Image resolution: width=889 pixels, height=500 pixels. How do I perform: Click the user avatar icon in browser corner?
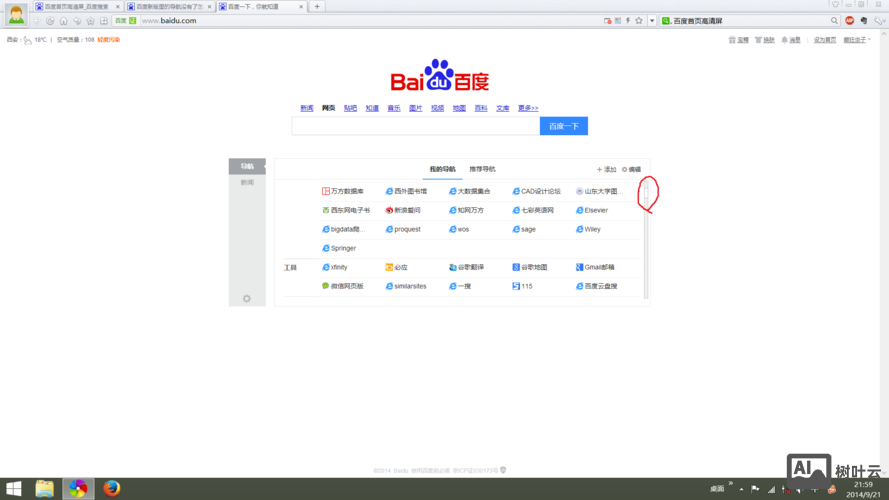coord(16,14)
